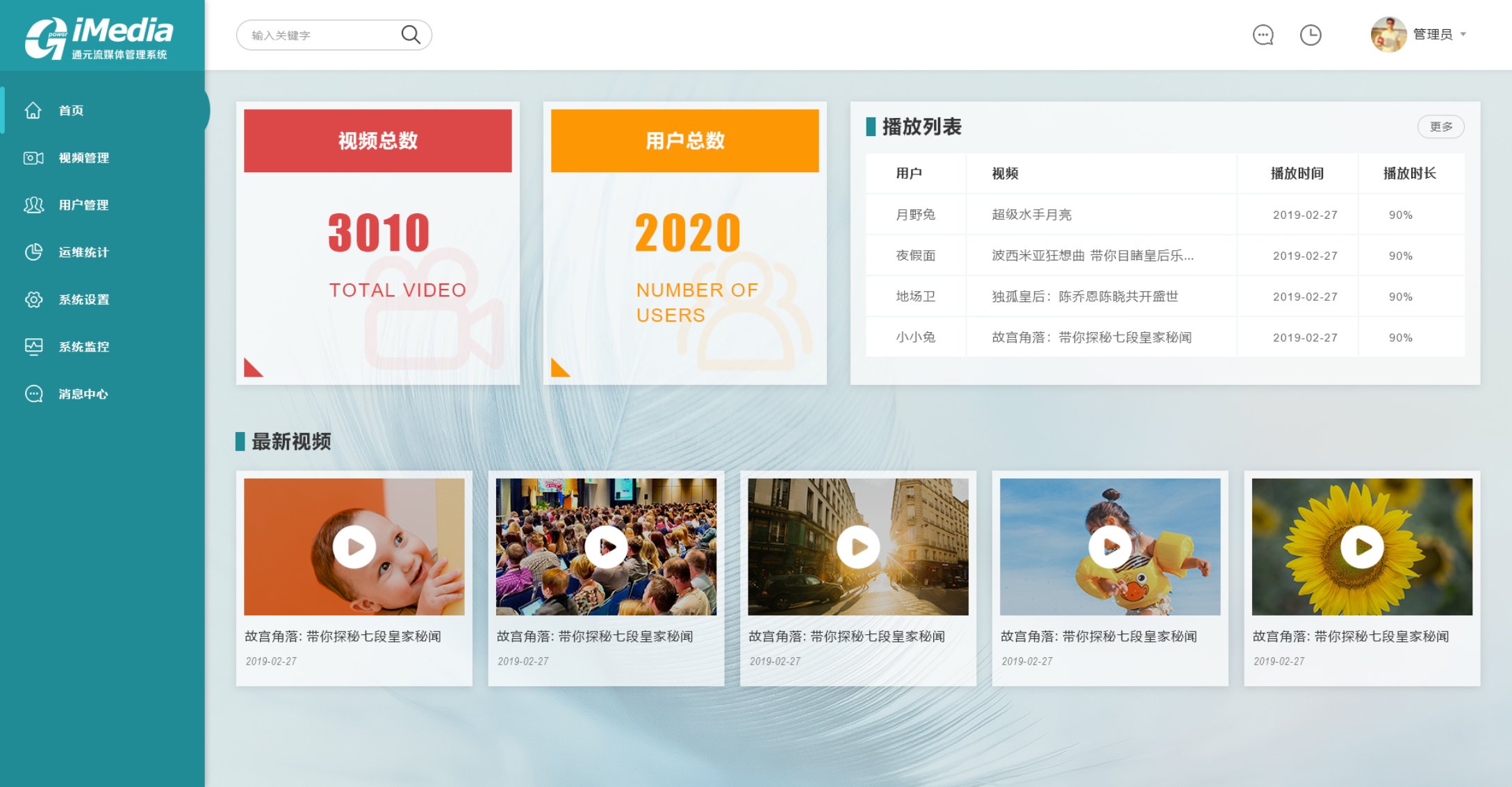This screenshot has height=787, width=1512.
Task: Click the red 视频总数 card header
Action: (377, 140)
